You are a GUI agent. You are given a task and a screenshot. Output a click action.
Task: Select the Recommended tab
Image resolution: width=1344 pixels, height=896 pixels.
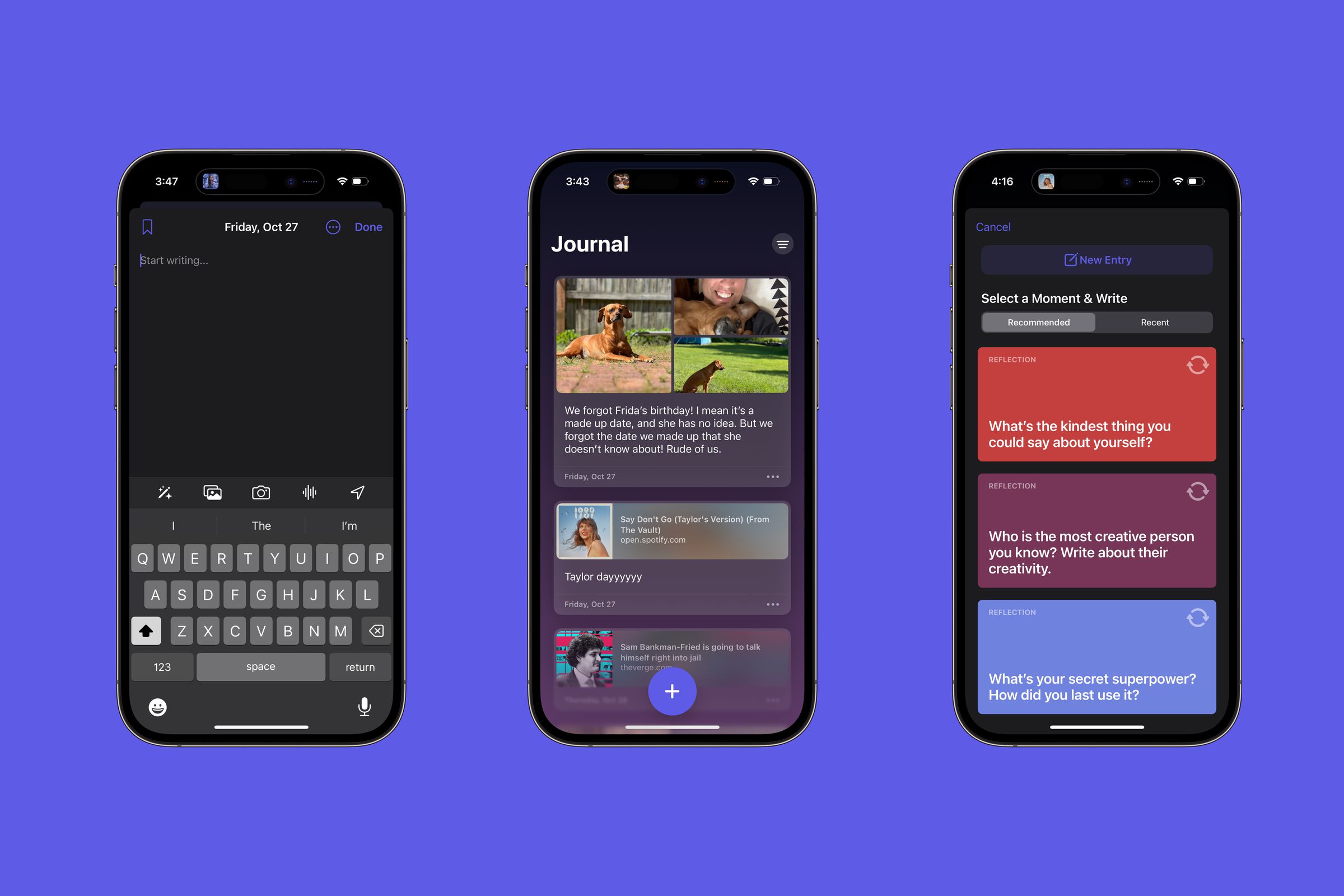point(1038,322)
